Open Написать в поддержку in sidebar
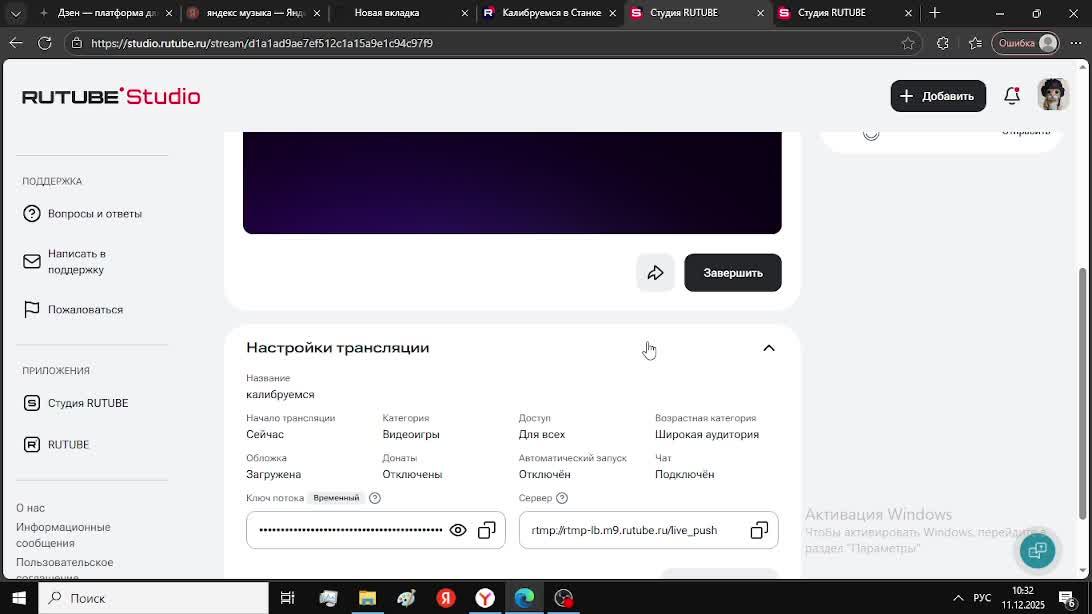The image size is (1092, 614). click(64, 262)
